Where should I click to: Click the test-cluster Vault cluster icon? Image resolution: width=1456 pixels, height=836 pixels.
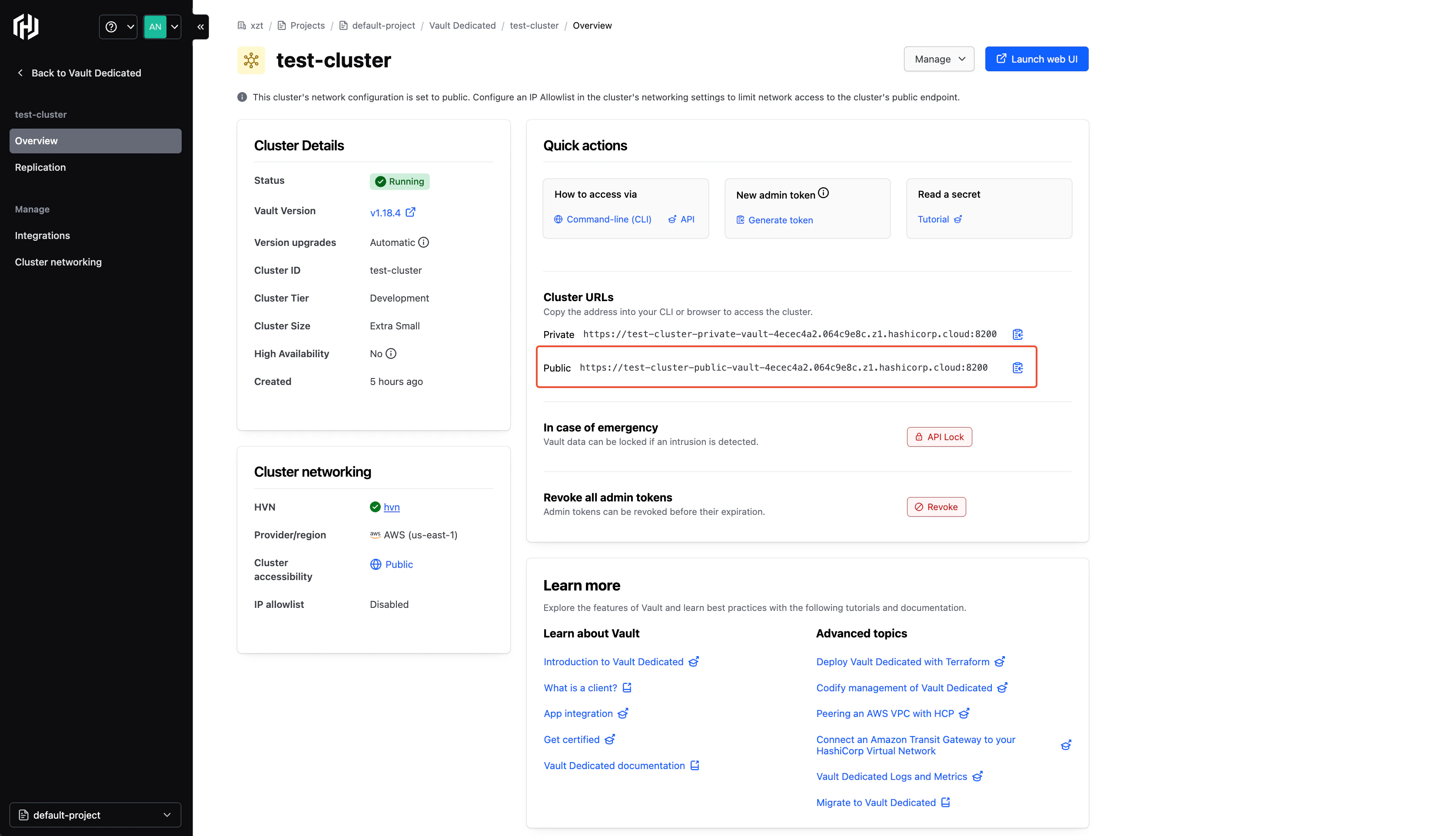(x=251, y=60)
